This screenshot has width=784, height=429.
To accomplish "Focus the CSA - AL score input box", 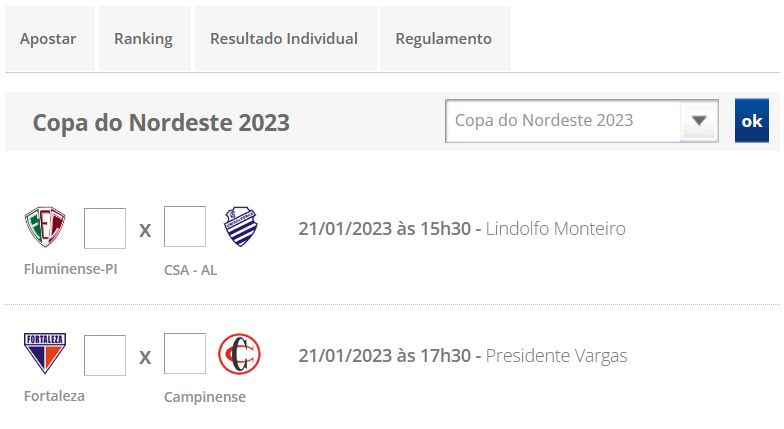I will 185,227.
